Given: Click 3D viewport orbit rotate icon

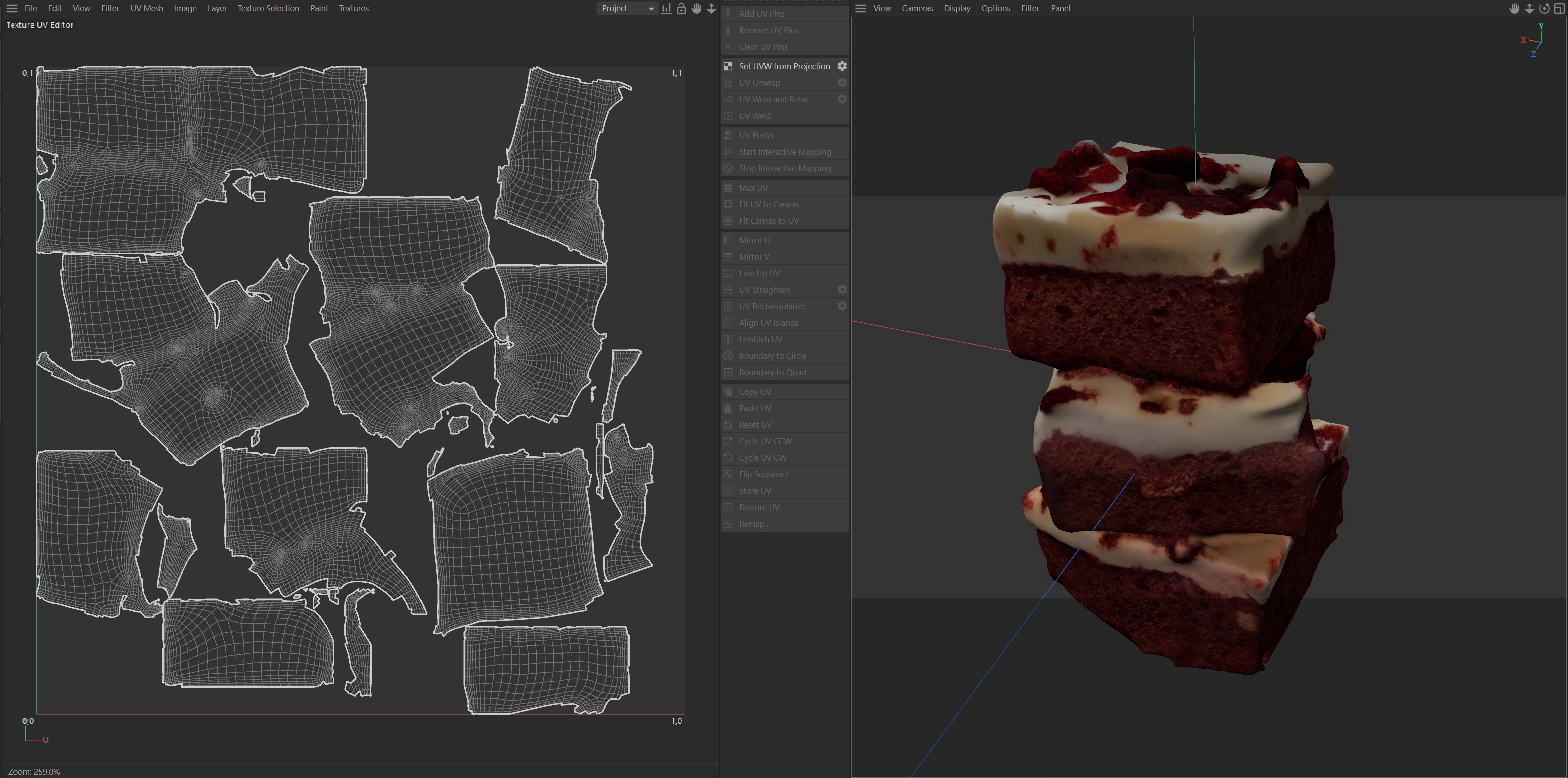Looking at the screenshot, I should (1544, 8).
